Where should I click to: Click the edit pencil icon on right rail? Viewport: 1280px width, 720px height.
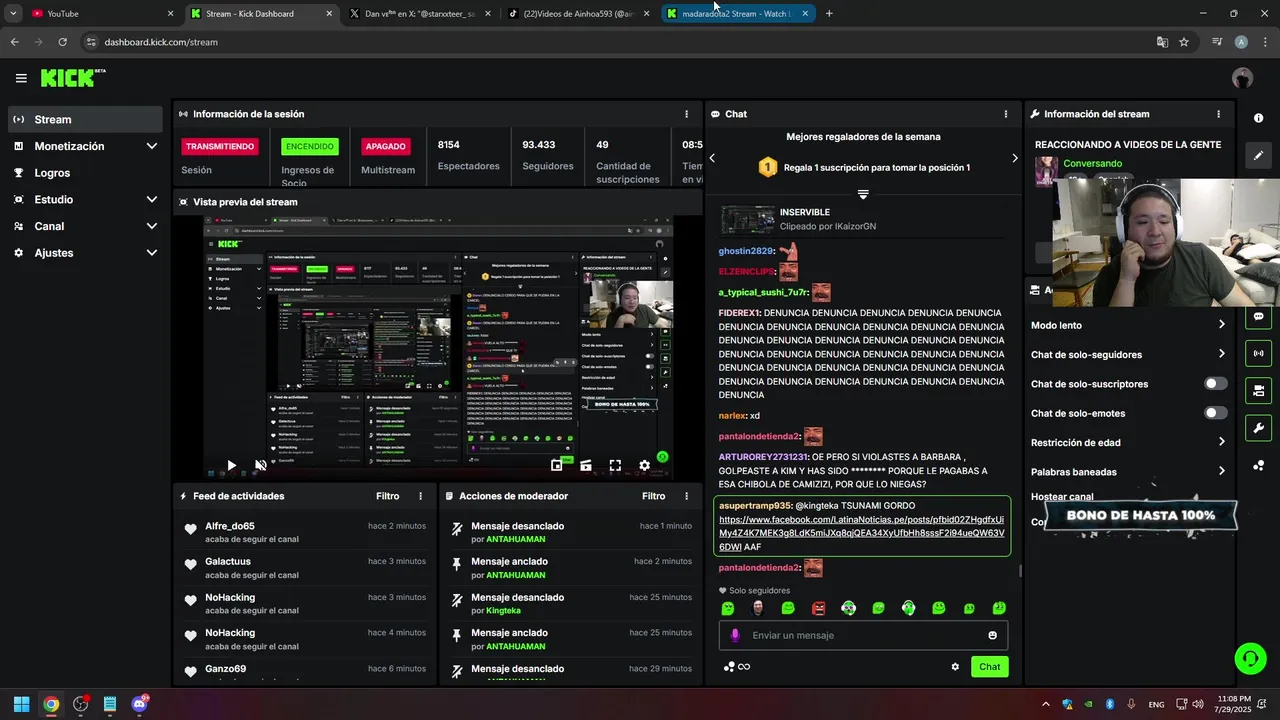1258,155
